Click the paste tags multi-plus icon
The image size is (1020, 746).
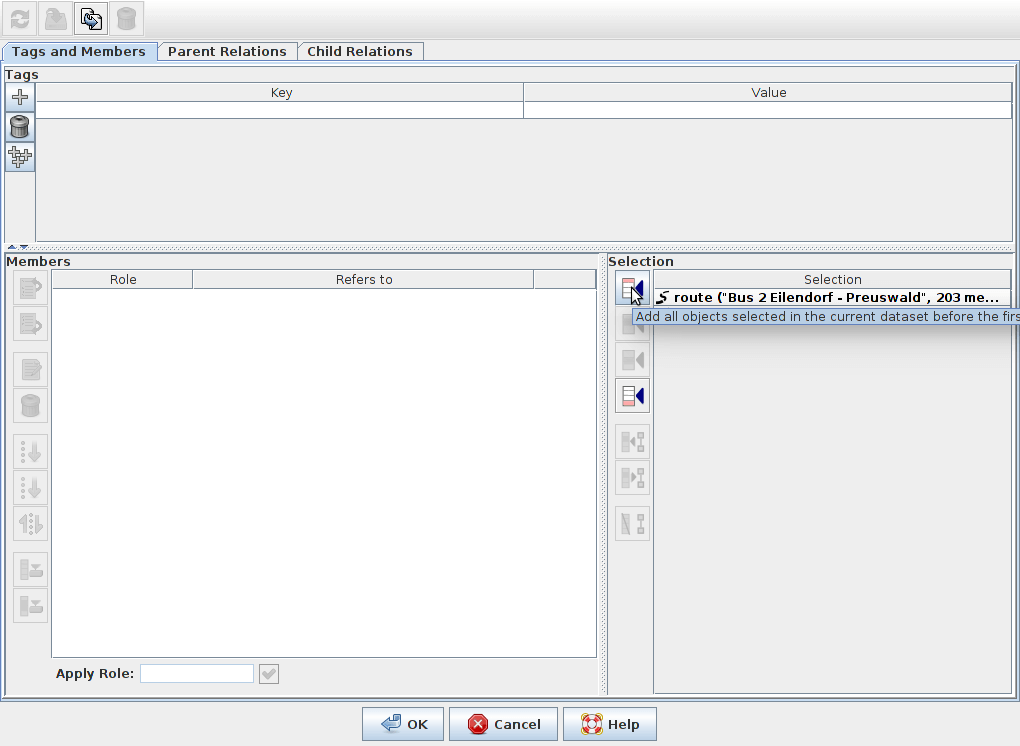20,157
